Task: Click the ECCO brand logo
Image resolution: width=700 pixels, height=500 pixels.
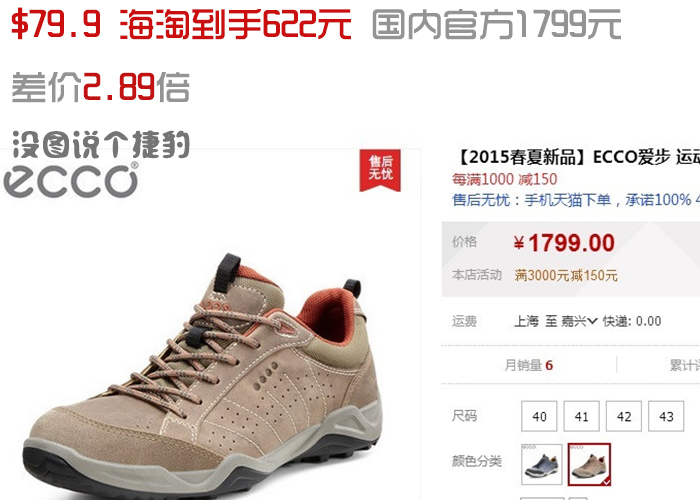Action: pos(71,181)
